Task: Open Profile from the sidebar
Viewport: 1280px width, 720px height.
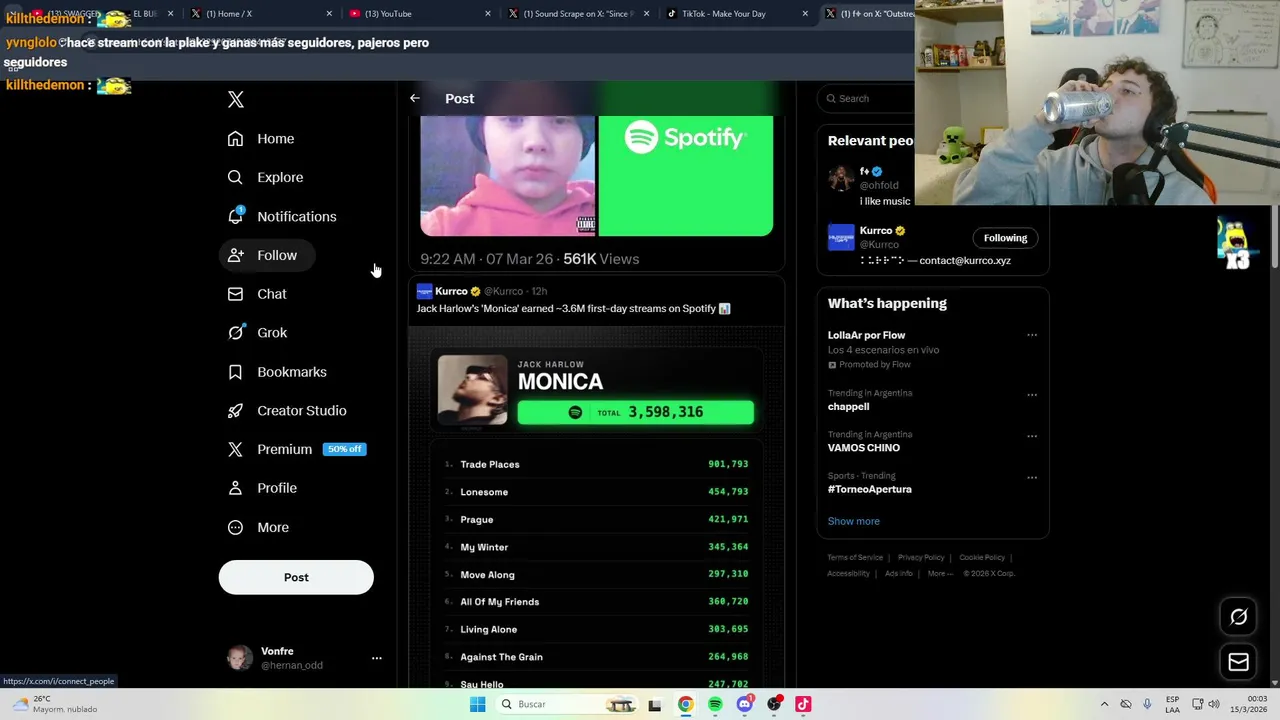Action: coord(263,488)
